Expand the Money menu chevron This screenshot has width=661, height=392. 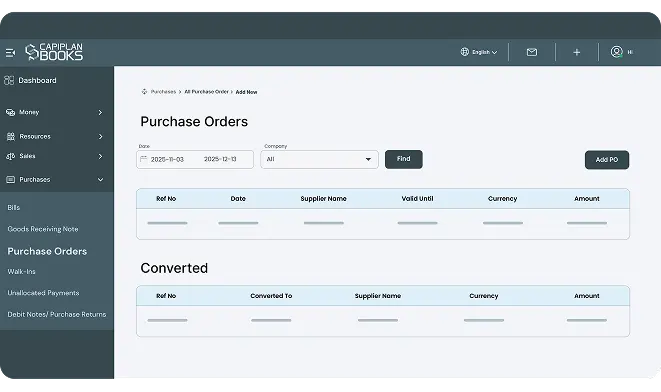(x=100, y=113)
